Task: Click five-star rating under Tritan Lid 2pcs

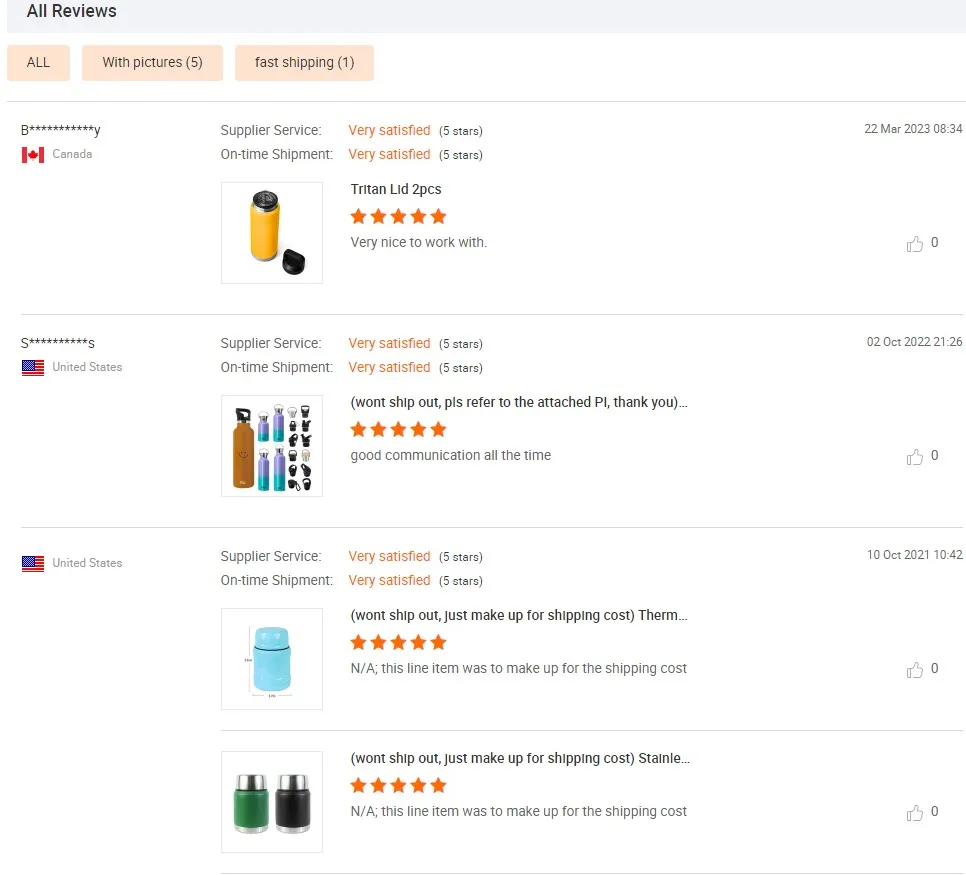Action: tap(398, 217)
